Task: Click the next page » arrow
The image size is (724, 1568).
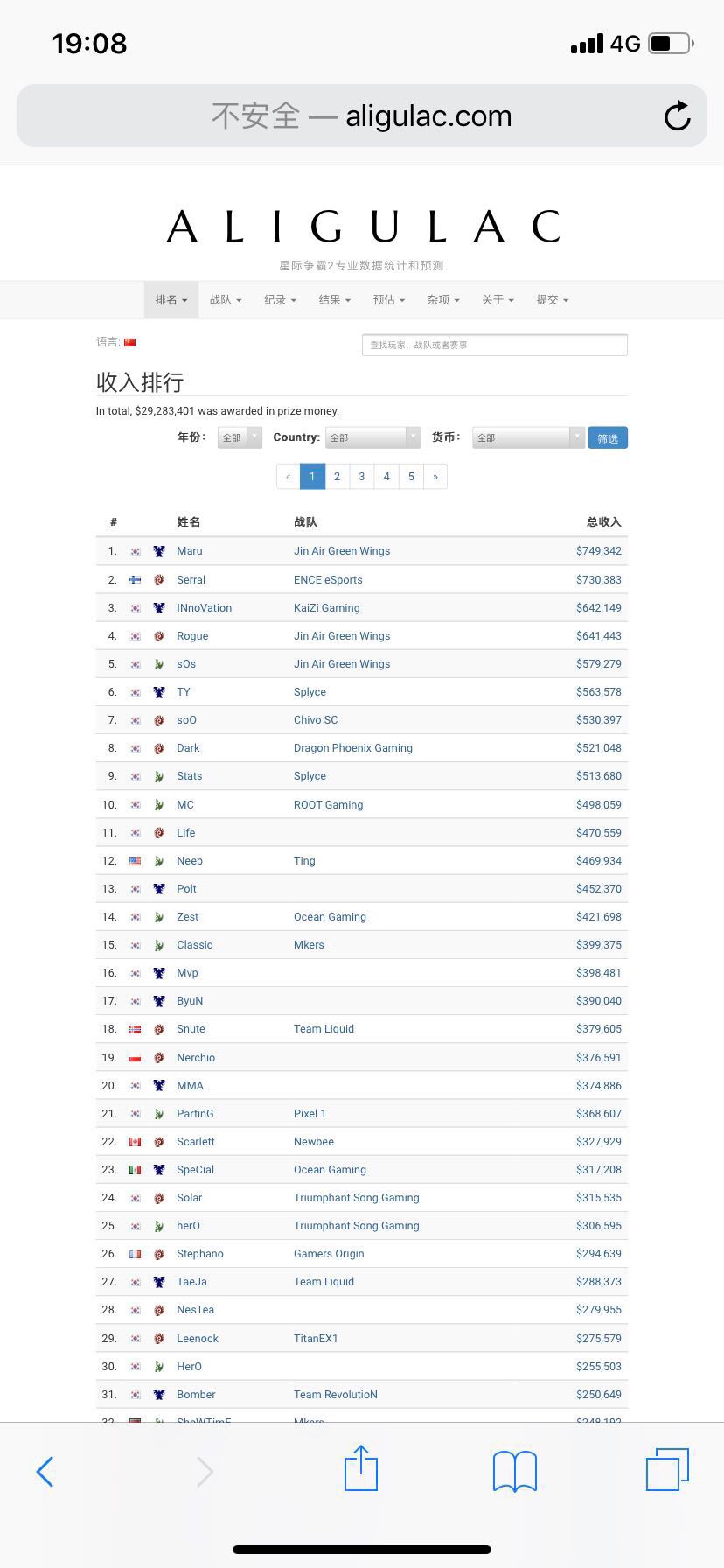Action: (435, 477)
